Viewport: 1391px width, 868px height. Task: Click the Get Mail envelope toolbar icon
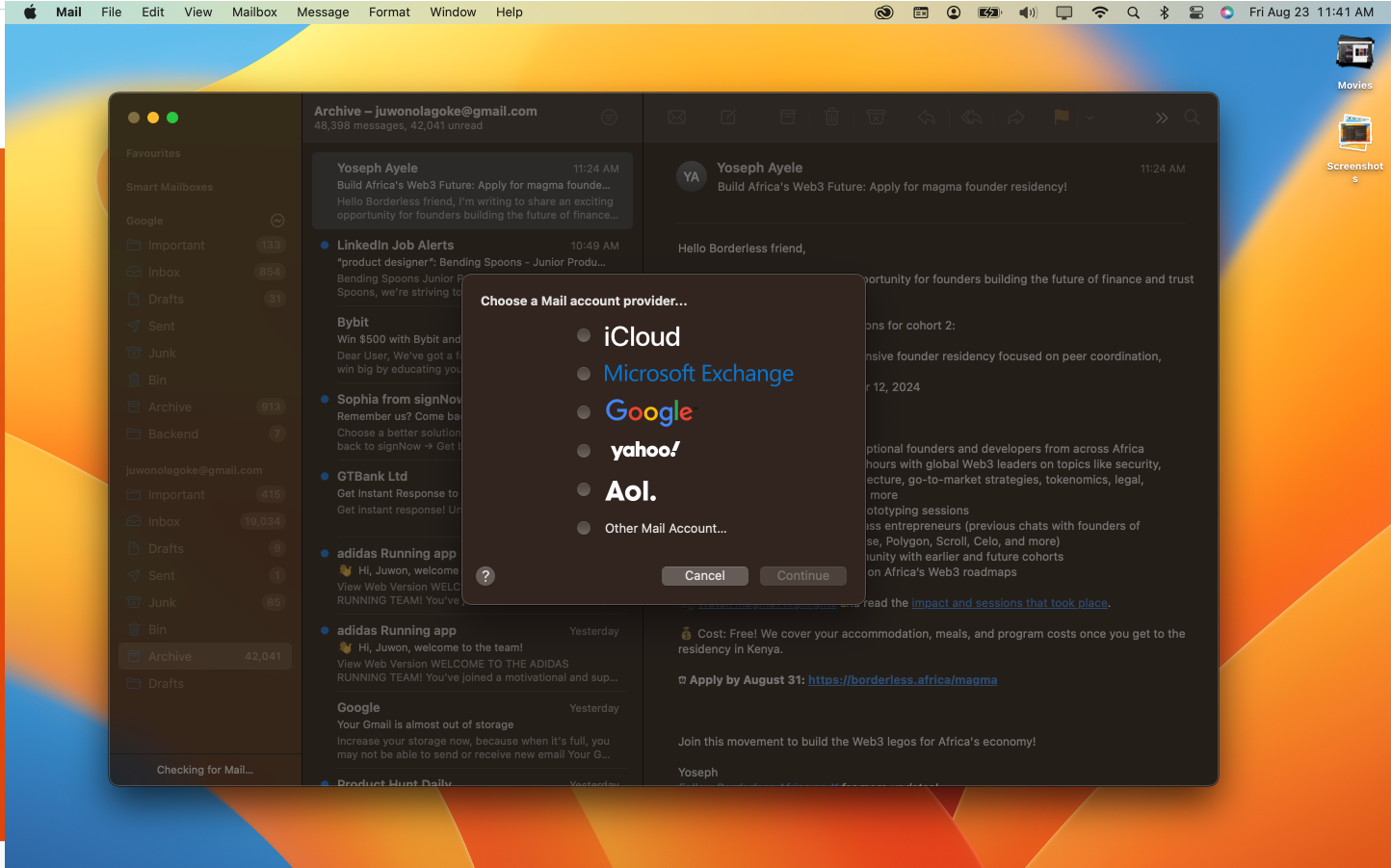677,118
